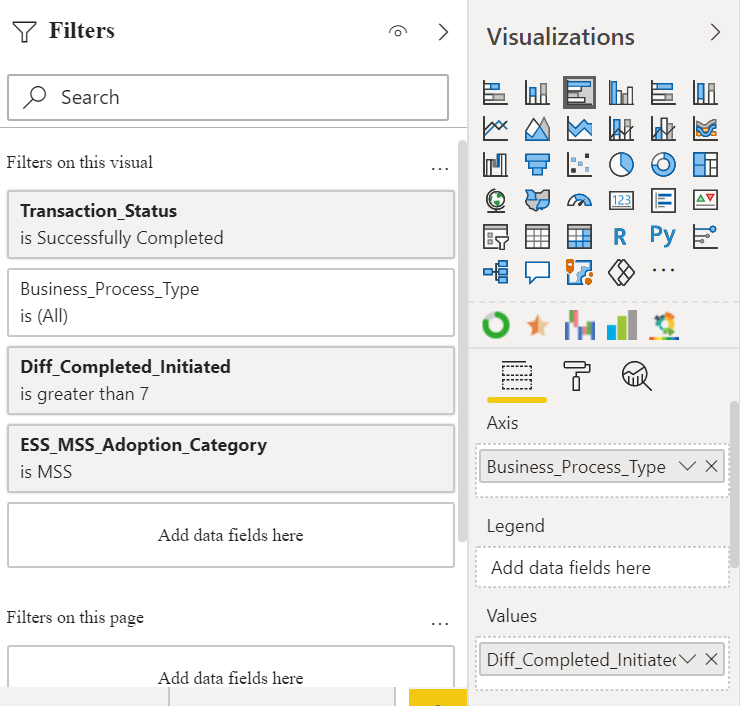Select the Multi-row card visual

tap(663, 201)
